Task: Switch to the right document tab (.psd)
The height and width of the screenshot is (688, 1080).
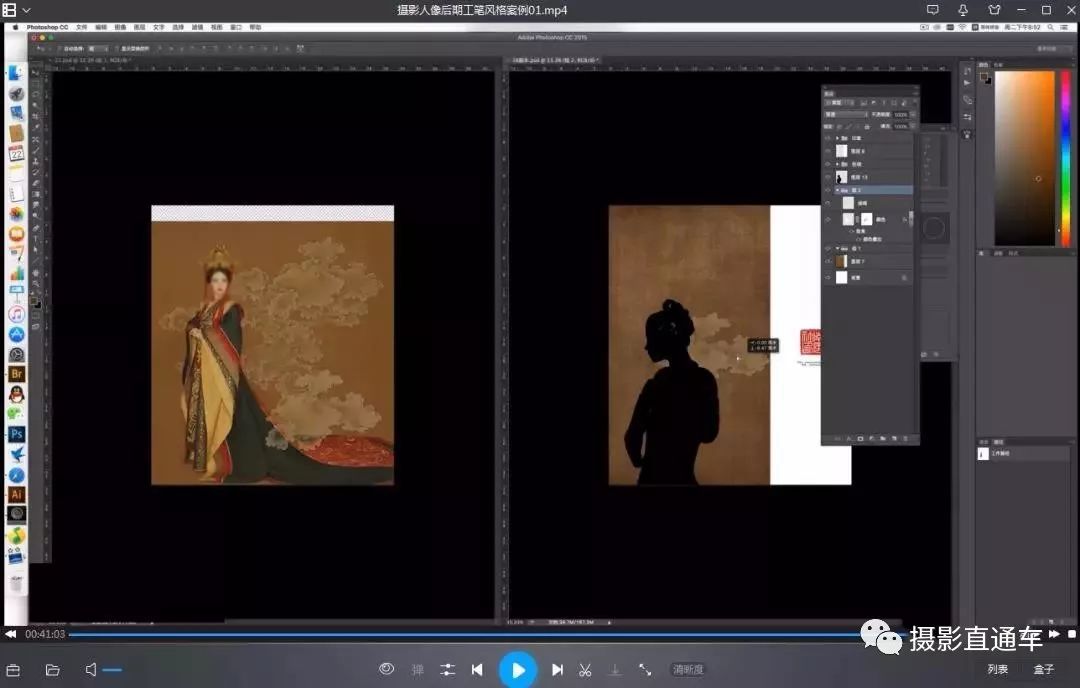Action: (555, 60)
